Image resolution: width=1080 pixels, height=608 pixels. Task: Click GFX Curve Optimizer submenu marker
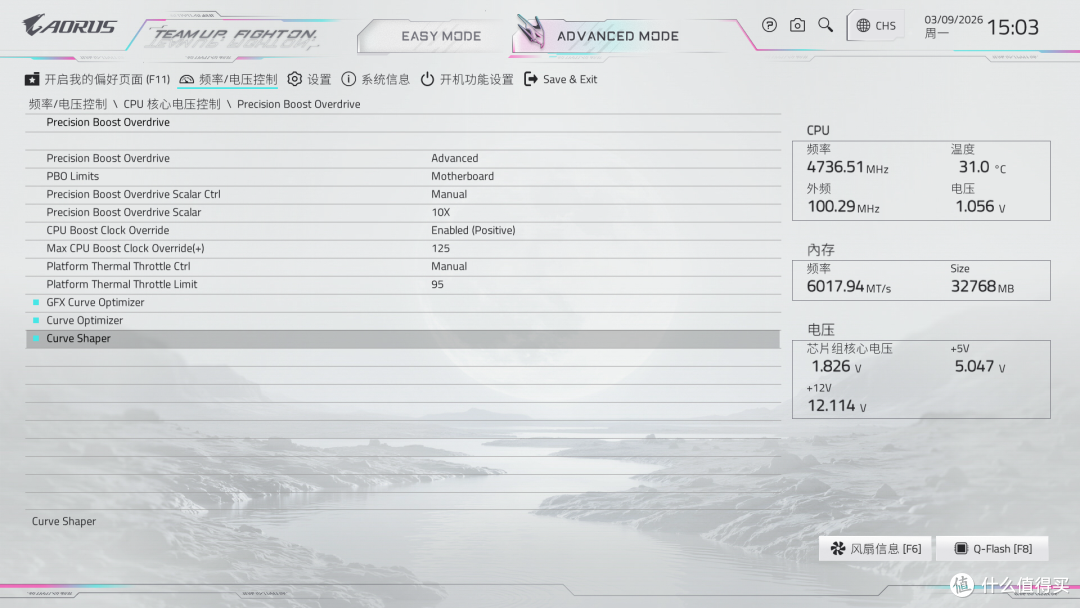coord(36,302)
